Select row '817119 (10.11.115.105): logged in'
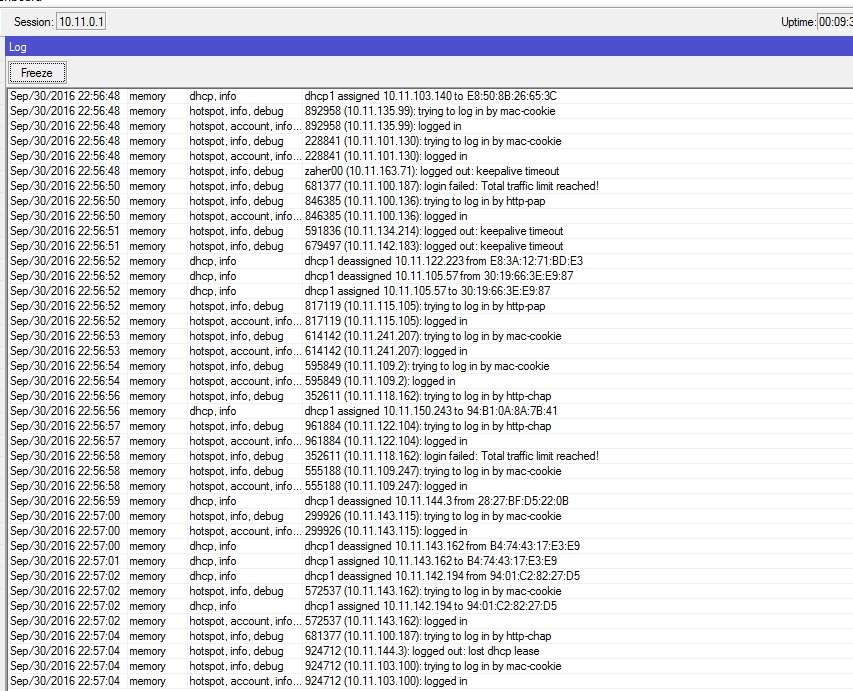The image size is (853, 691). click(x=430, y=321)
